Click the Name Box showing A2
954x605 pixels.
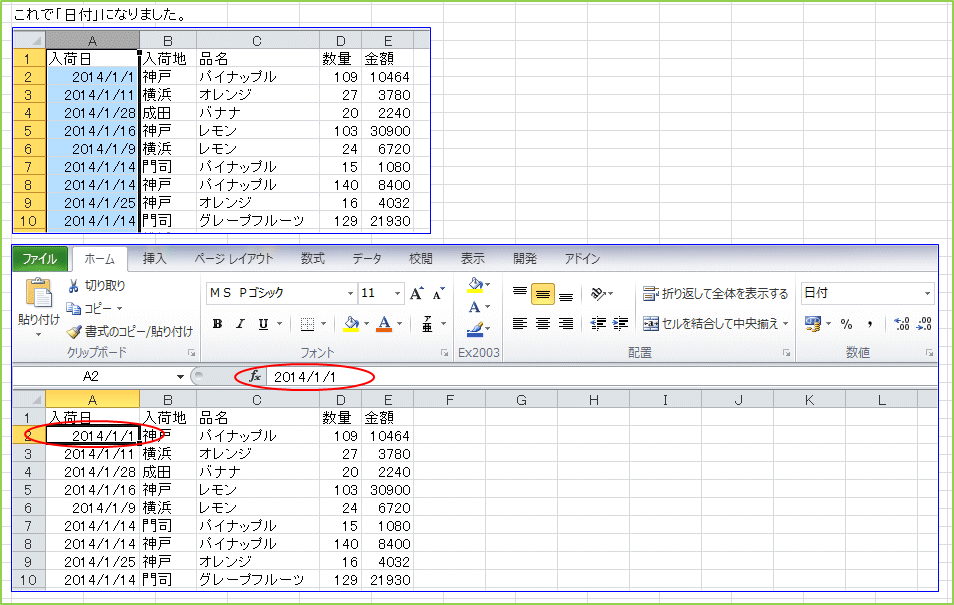[92, 377]
